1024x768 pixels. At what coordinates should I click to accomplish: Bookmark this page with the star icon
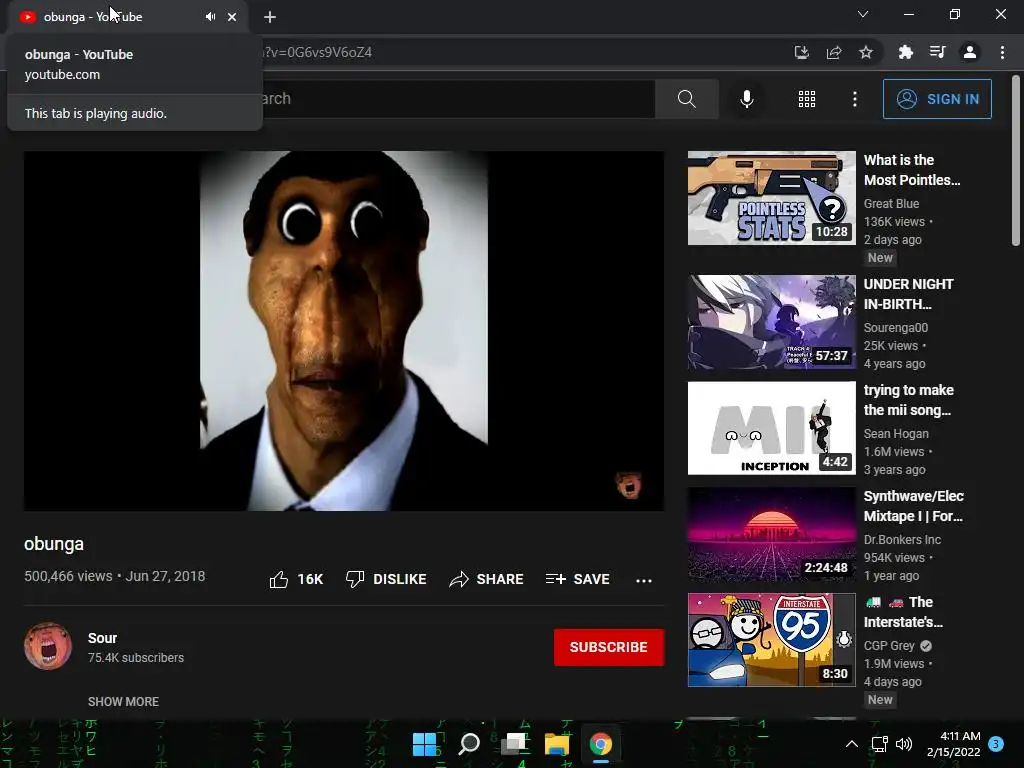click(866, 52)
